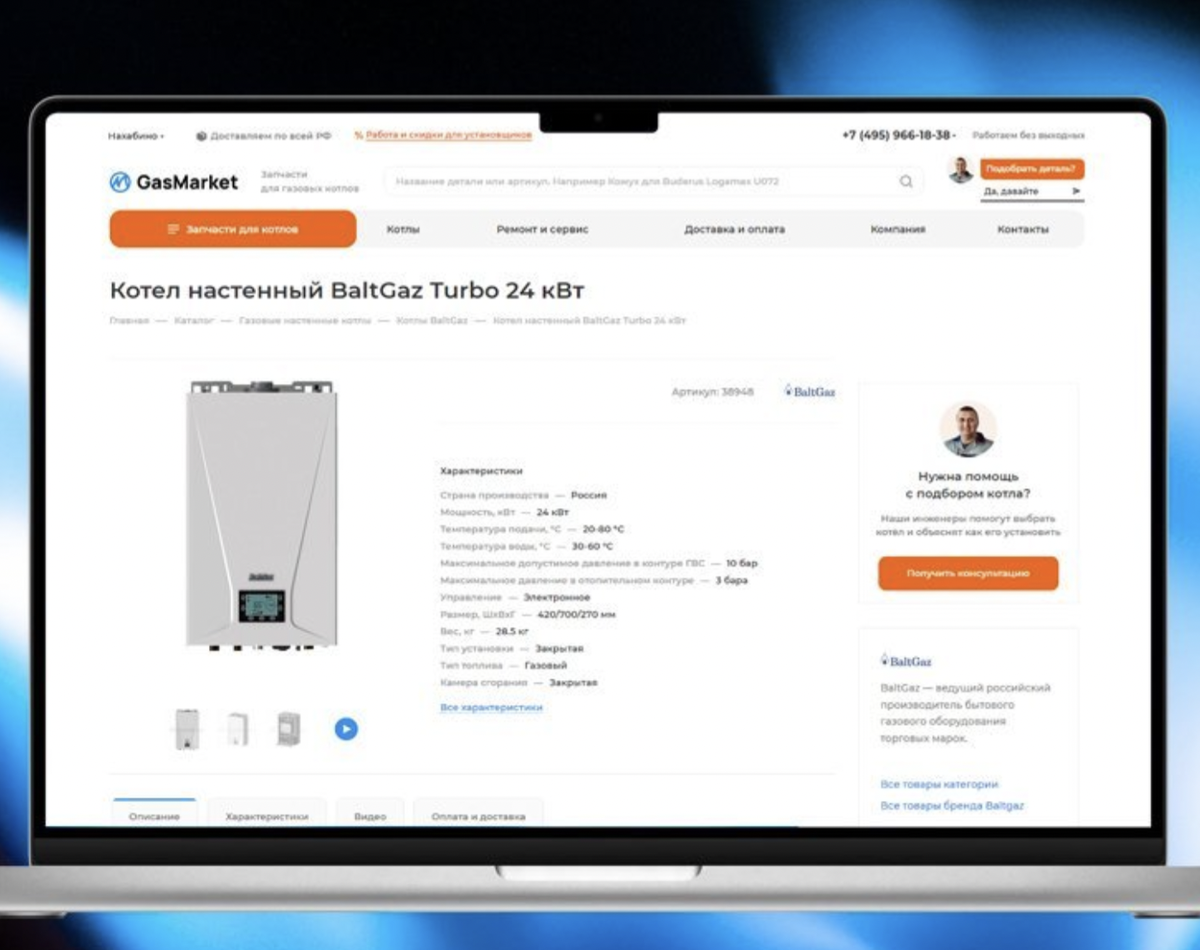Click the BaltGaz brand logo near the article number
This screenshot has height=950, width=1200.
809,392
